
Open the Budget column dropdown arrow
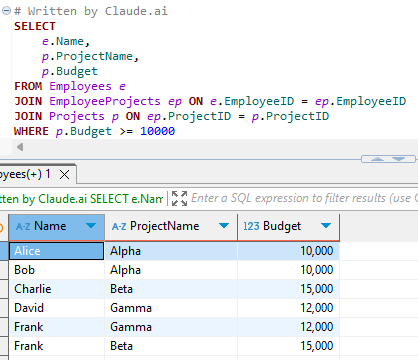coord(326,226)
